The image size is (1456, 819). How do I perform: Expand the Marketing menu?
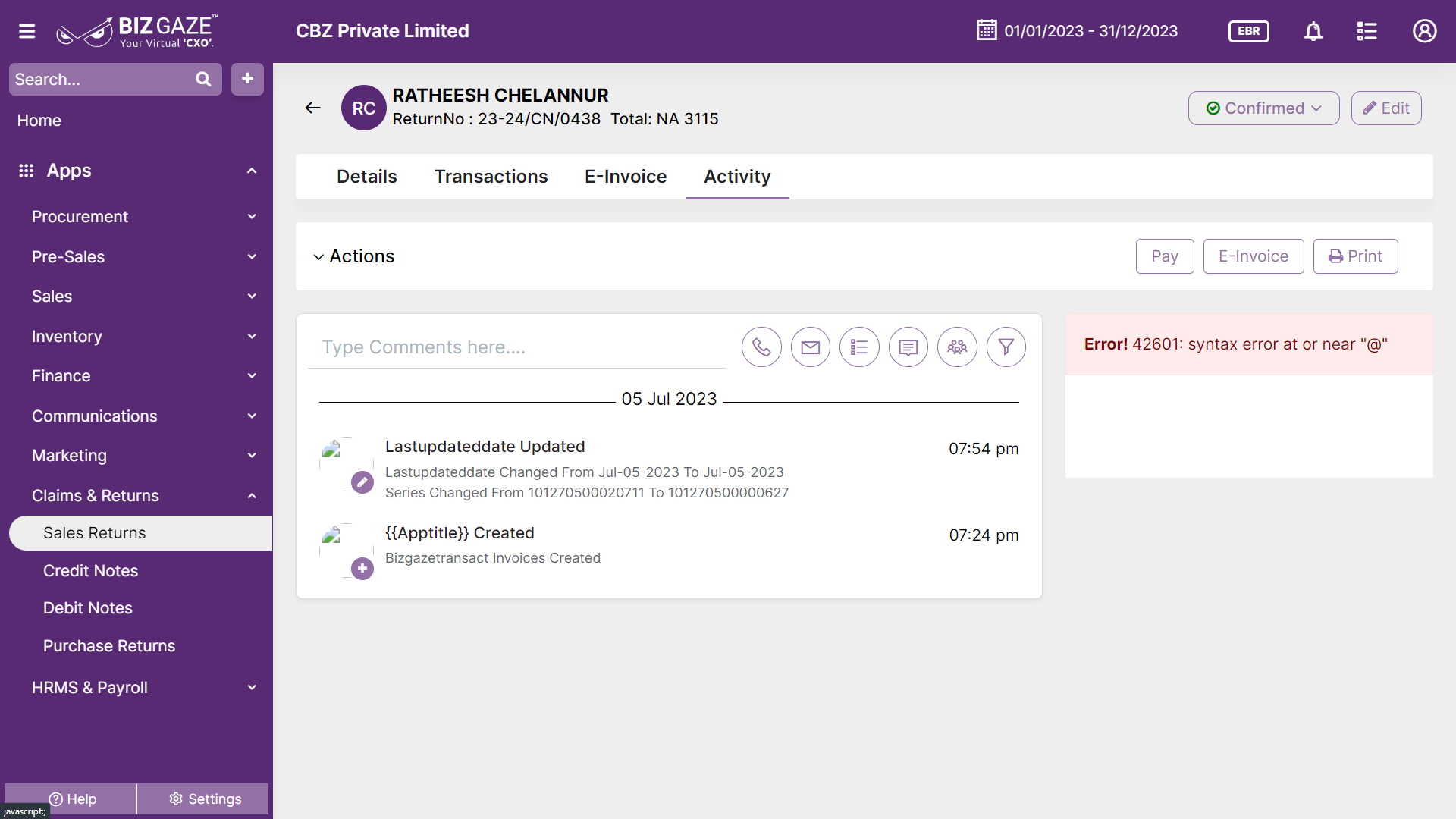click(x=252, y=456)
